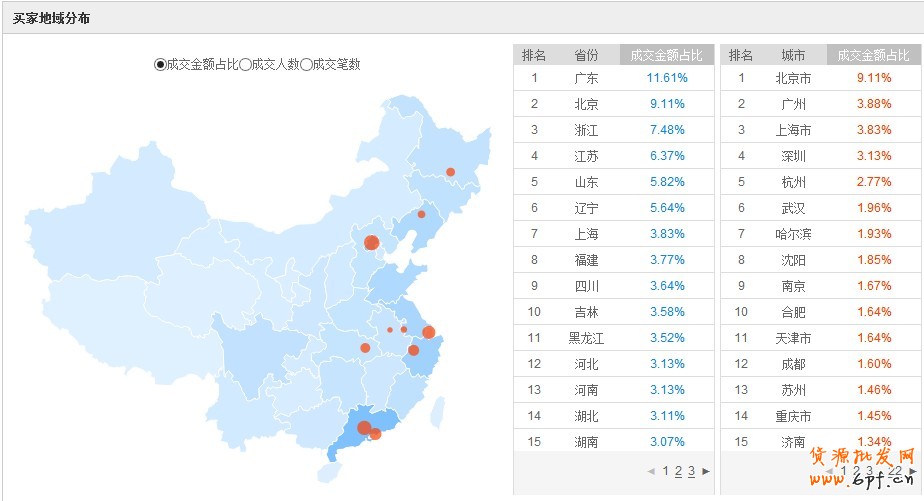Image resolution: width=924 pixels, height=501 pixels.
Task: Go to page 2 of province table
Action: pos(678,471)
